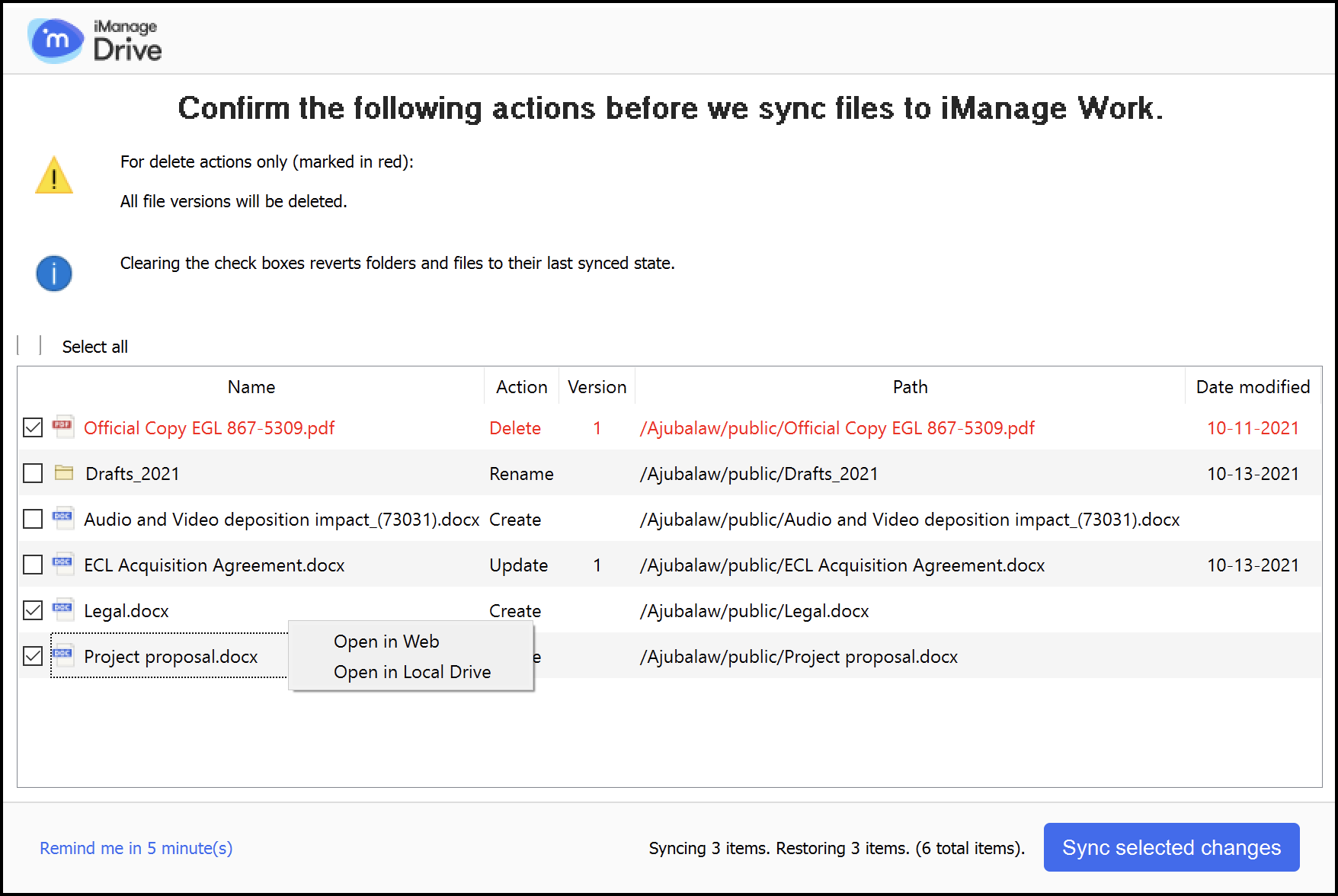Choose Open in Web from context menu
The image size is (1338, 896).
click(386, 642)
